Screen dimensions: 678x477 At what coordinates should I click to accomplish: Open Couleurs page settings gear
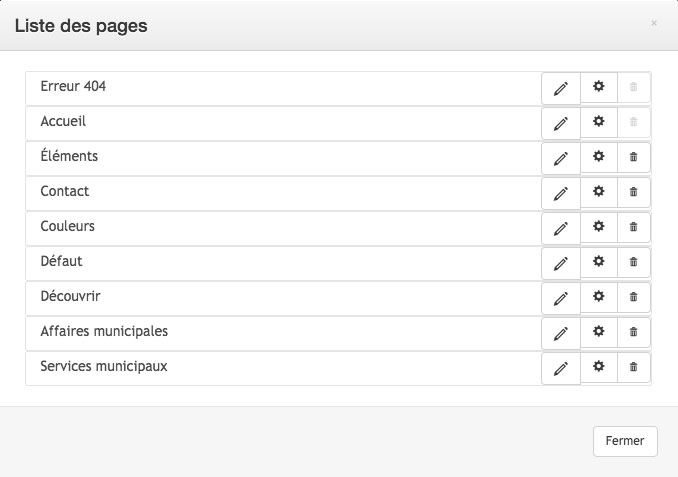(x=598, y=227)
